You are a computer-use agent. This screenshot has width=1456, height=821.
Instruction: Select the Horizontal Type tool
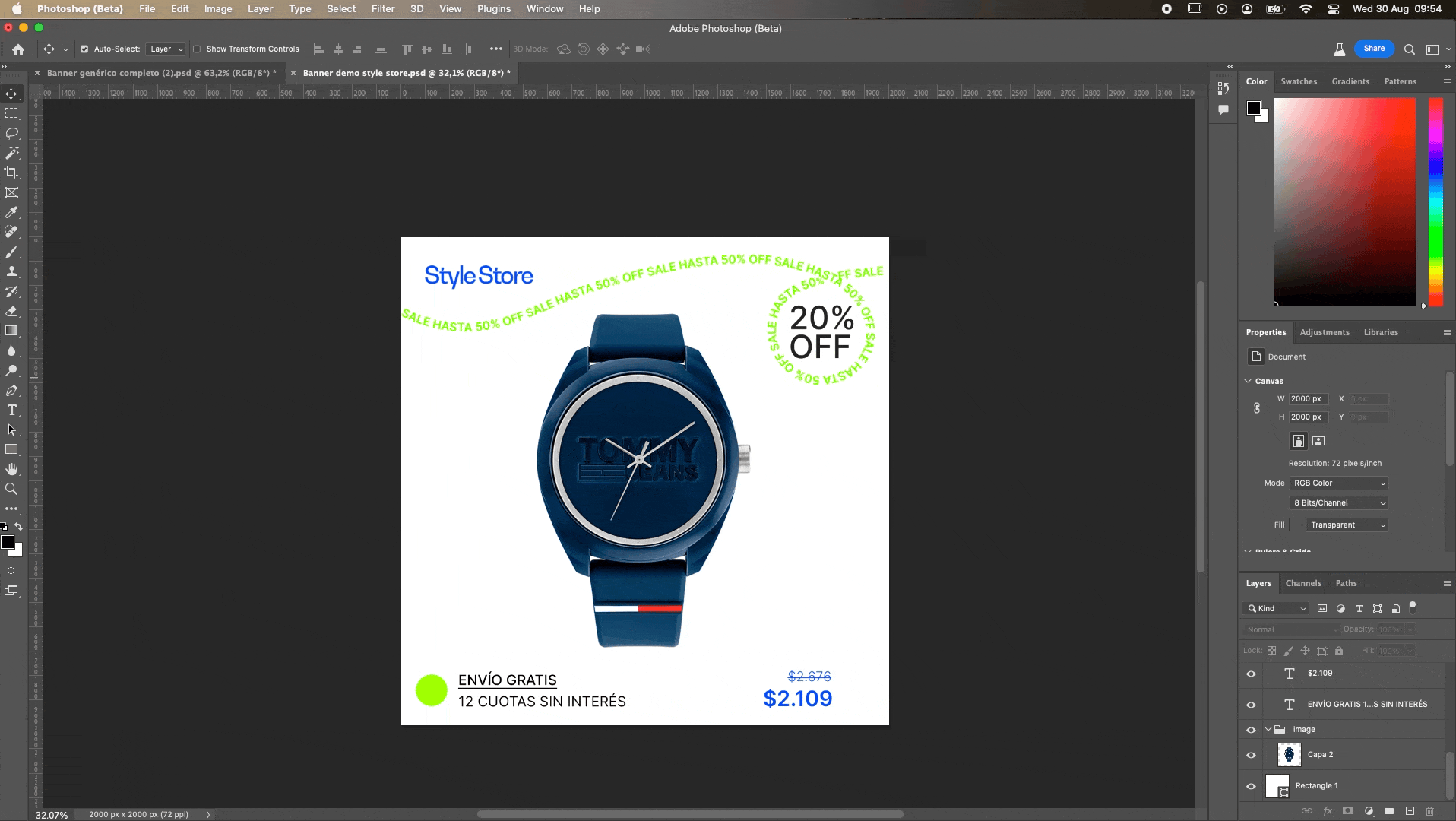pos(11,410)
